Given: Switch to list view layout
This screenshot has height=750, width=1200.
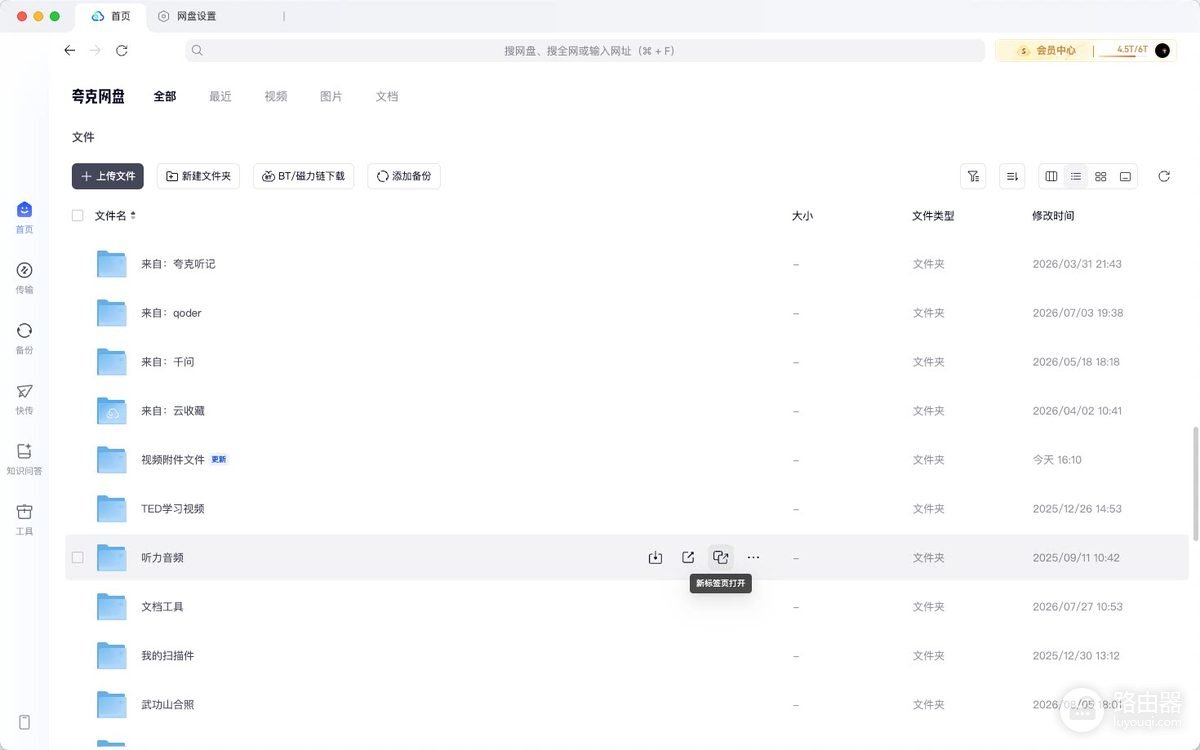Looking at the screenshot, I should [x=1076, y=176].
